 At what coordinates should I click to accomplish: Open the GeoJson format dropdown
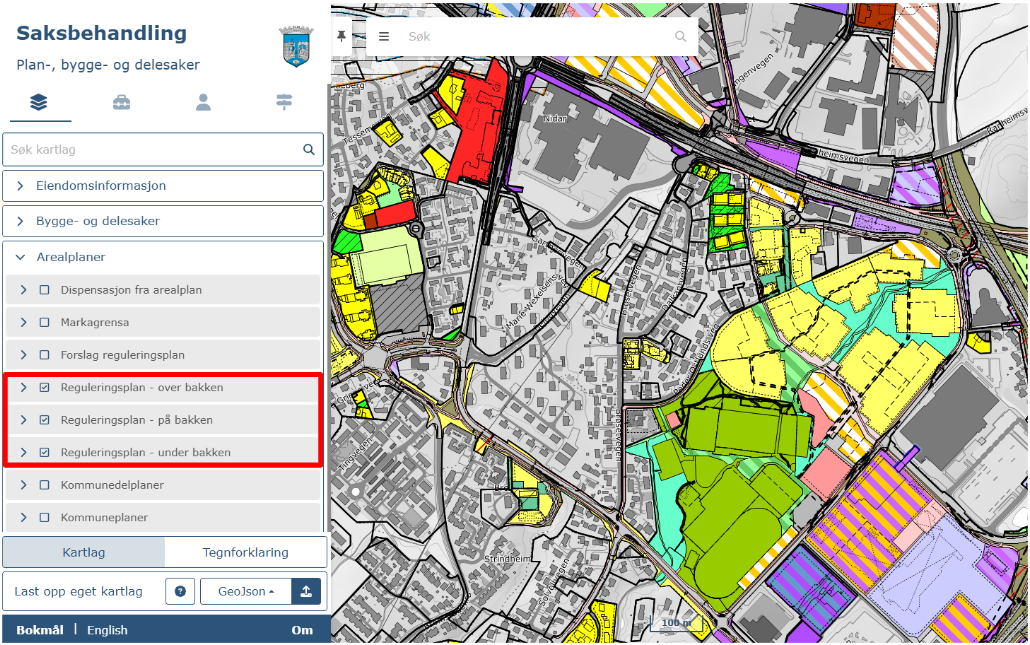[246, 591]
